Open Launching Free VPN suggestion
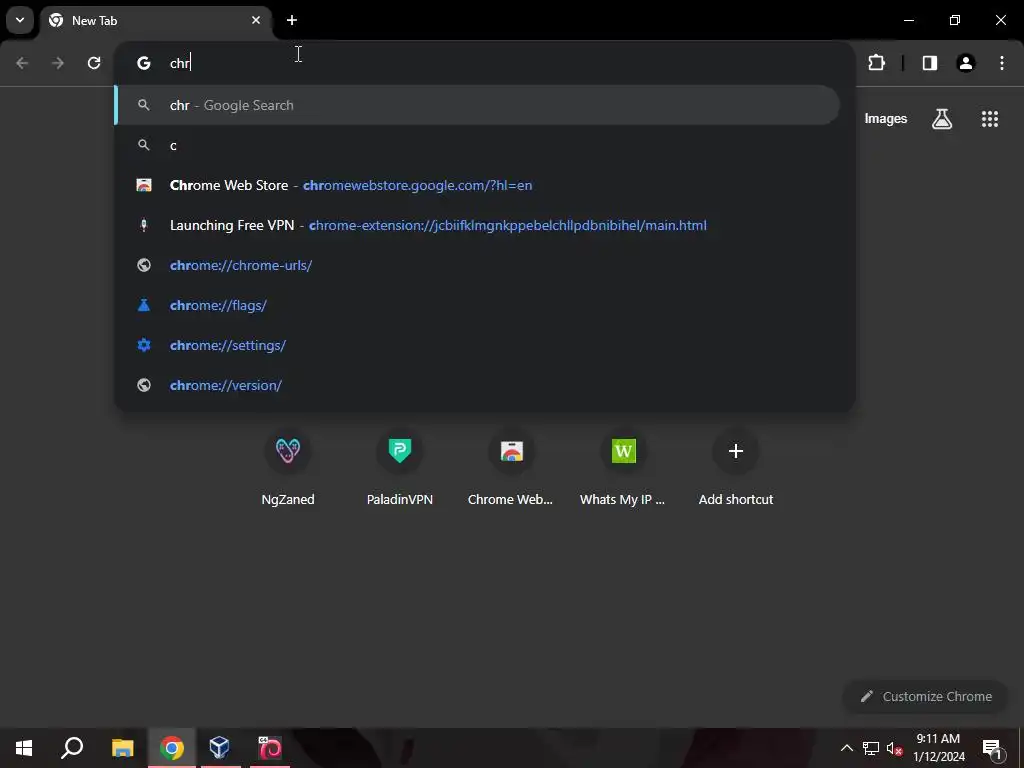This screenshot has height=768, width=1024. click(x=477, y=225)
